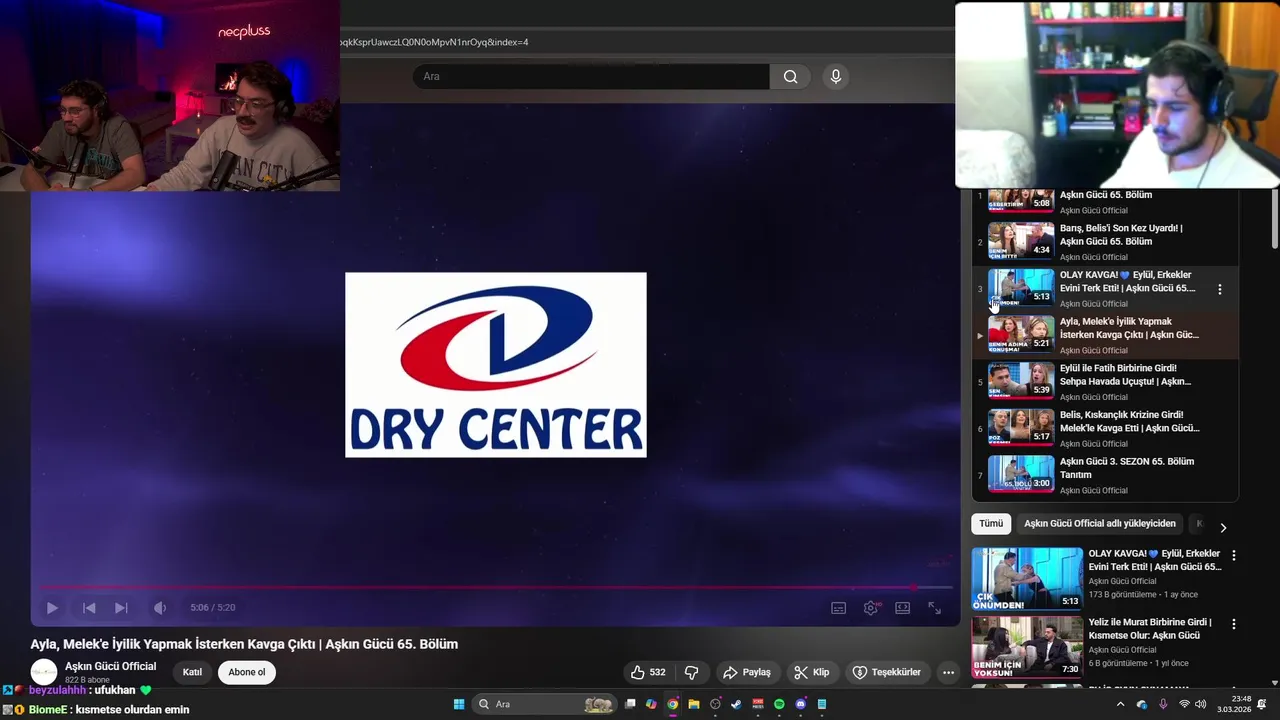Open recommended video Yeliz ile Murat thumbnail

point(1027,647)
